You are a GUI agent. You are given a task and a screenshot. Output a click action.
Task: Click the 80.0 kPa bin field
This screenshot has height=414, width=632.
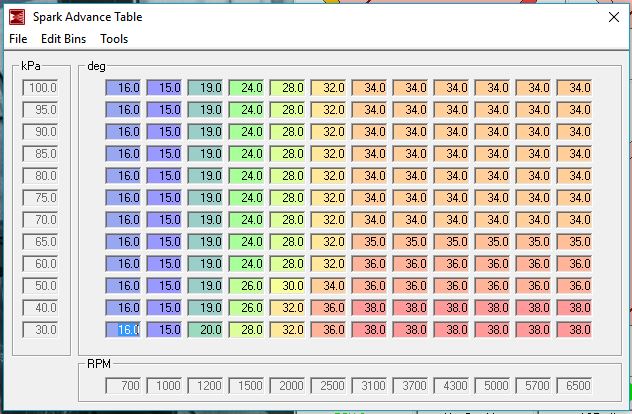(40, 176)
